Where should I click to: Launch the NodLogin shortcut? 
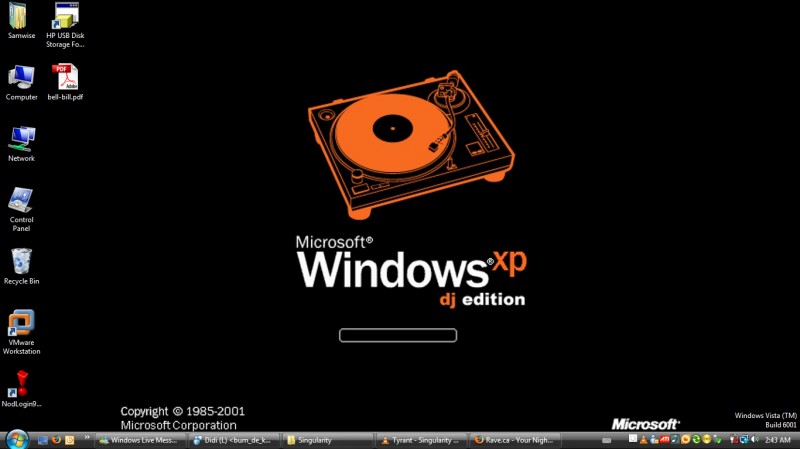pos(21,389)
